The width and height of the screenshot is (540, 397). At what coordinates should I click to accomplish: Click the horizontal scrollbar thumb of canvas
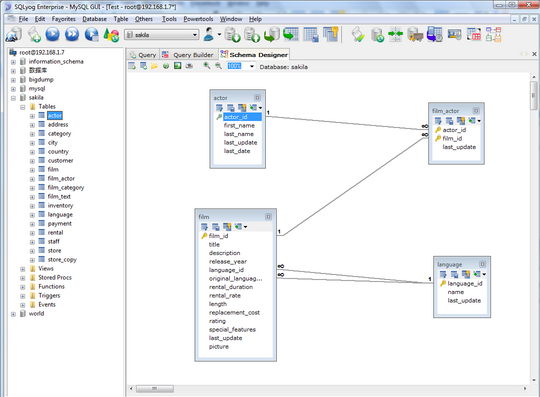pos(155,388)
